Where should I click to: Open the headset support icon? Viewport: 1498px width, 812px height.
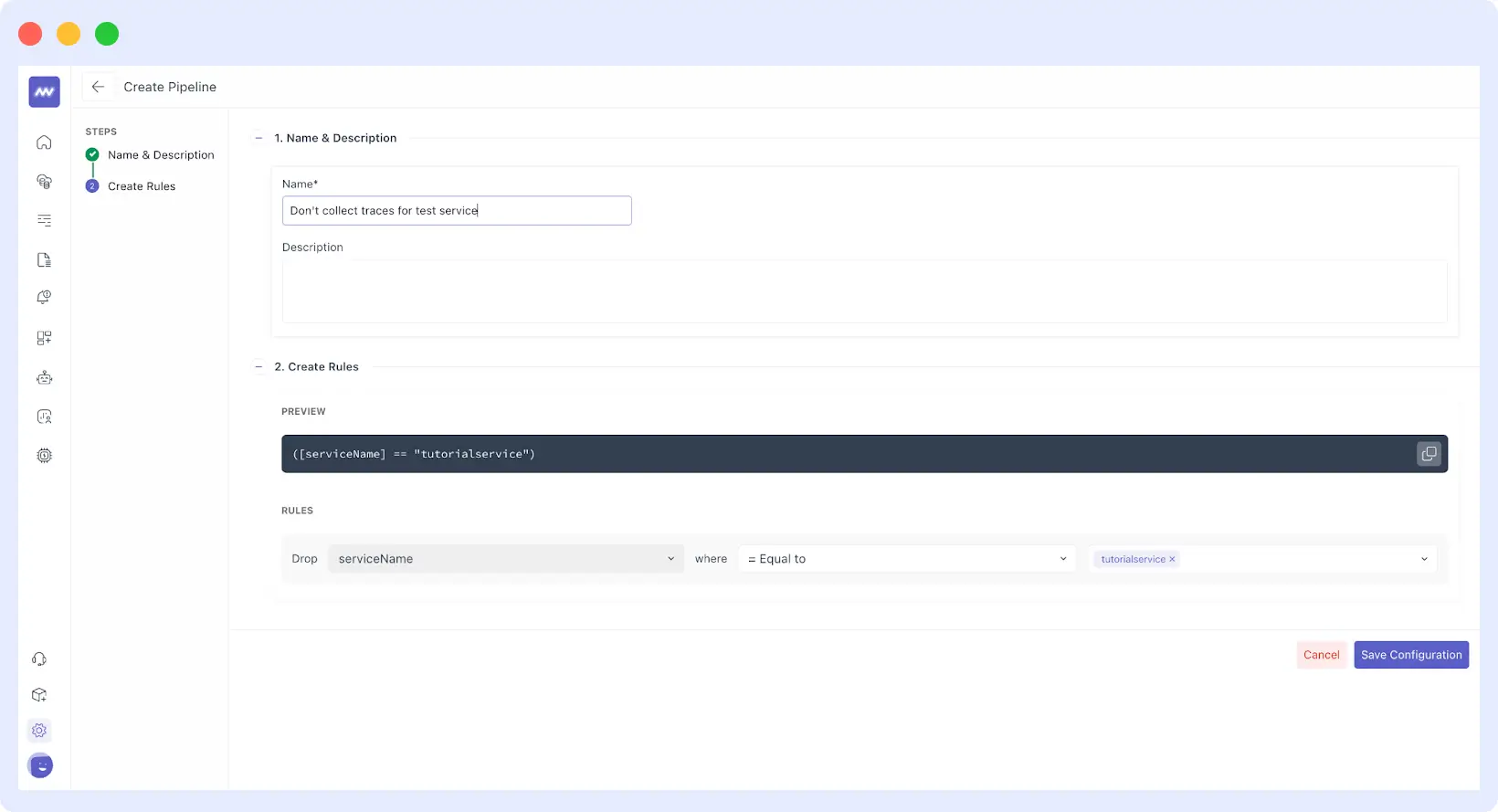39,659
